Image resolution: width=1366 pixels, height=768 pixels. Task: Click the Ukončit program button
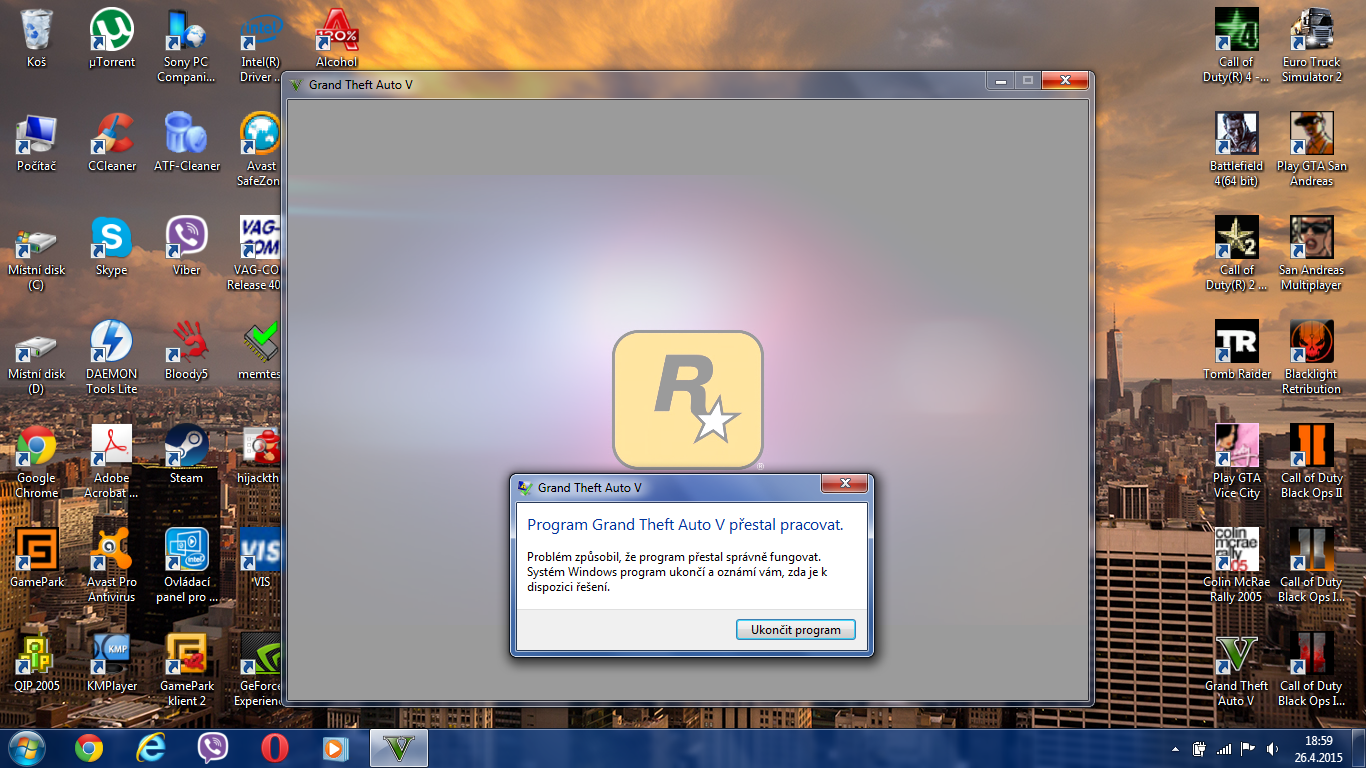click(796, 630)
